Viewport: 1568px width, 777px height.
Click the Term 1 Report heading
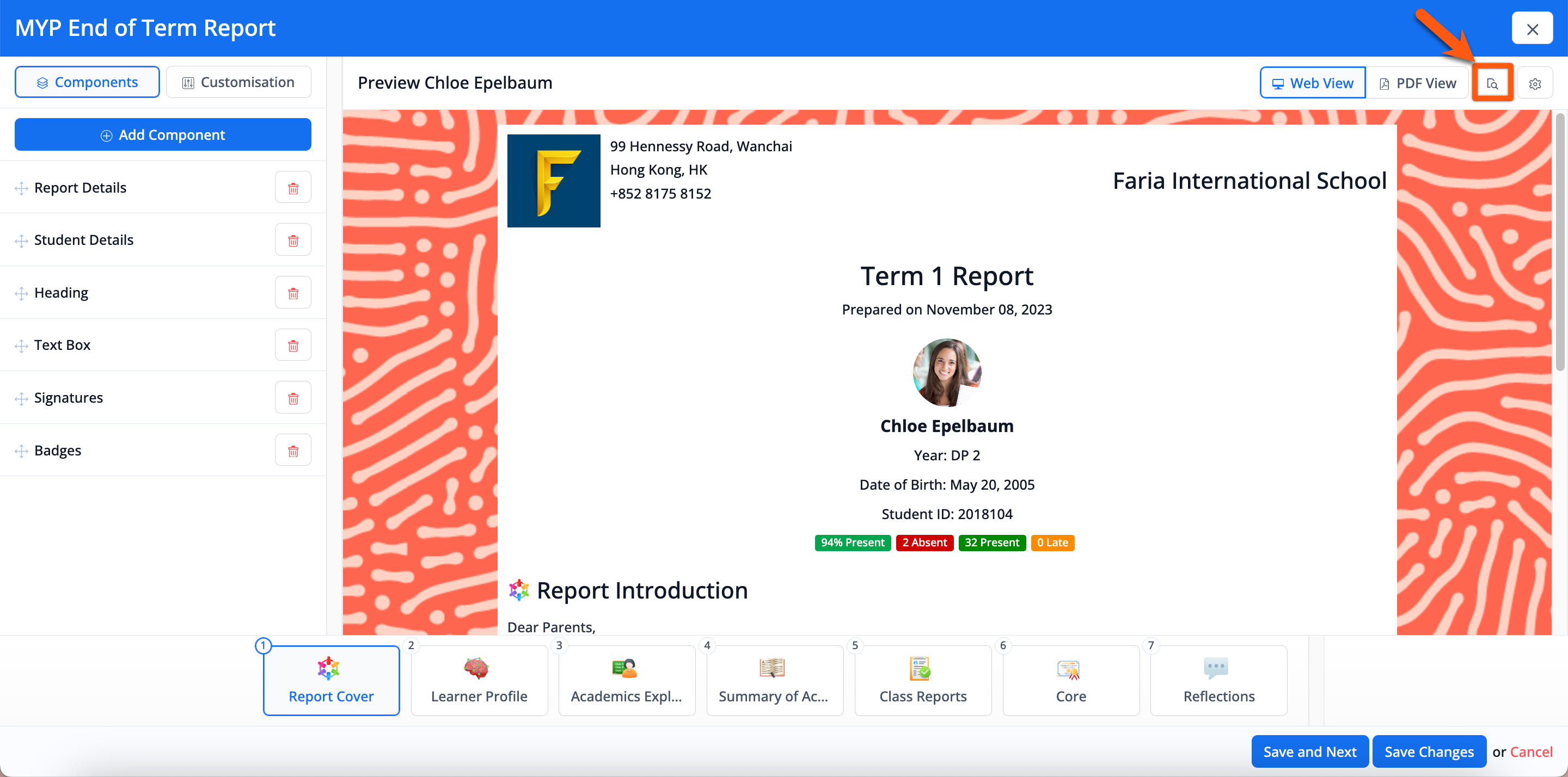tap(947, 276)
